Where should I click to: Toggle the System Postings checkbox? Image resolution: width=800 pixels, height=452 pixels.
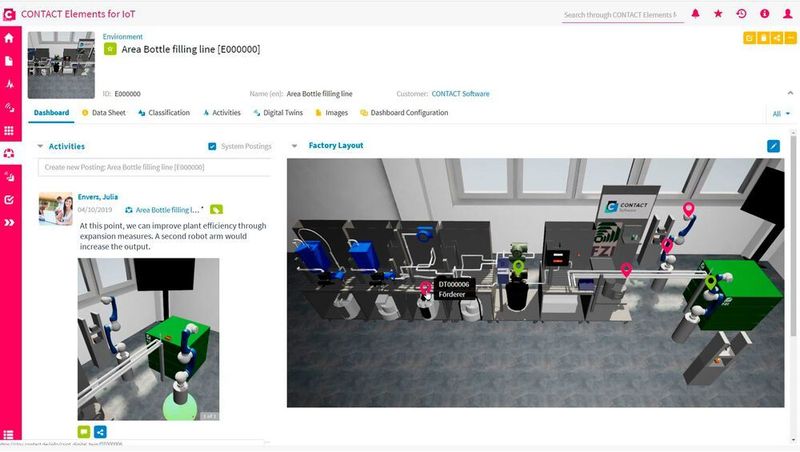(x=212, y=146)
